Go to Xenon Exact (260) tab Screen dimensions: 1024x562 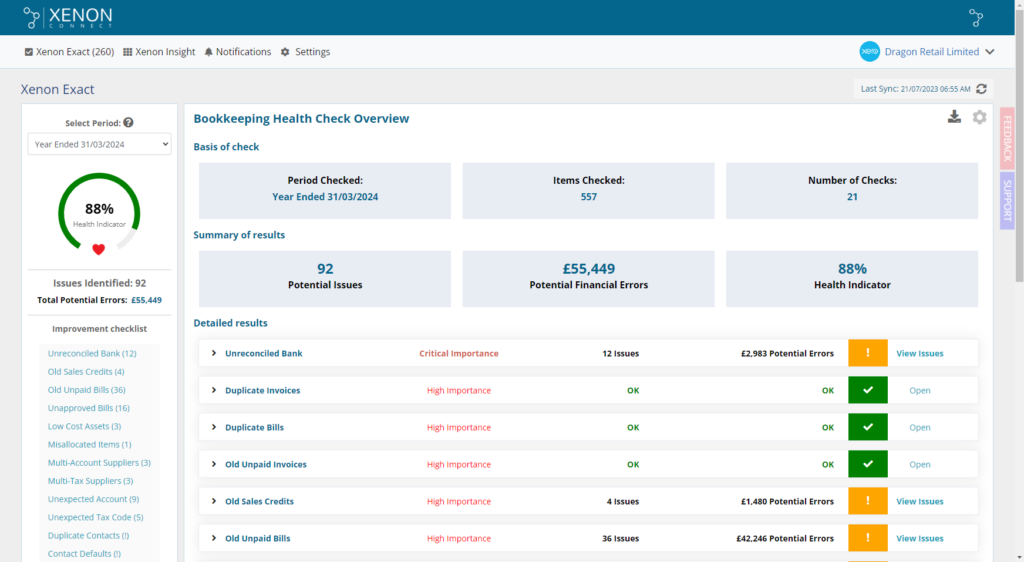coord(69,52)
